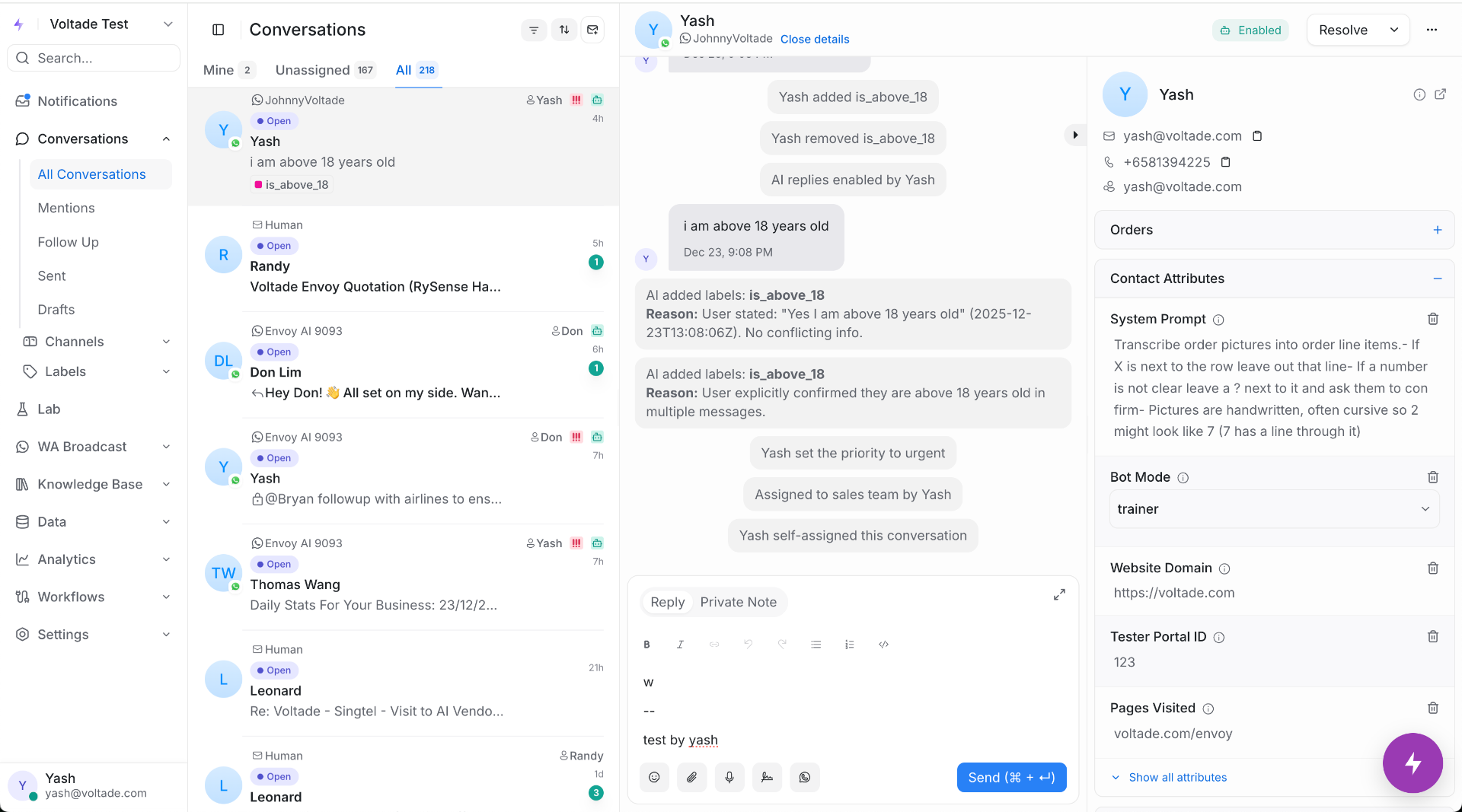Expand the Analytics menu

pos(166,559)
